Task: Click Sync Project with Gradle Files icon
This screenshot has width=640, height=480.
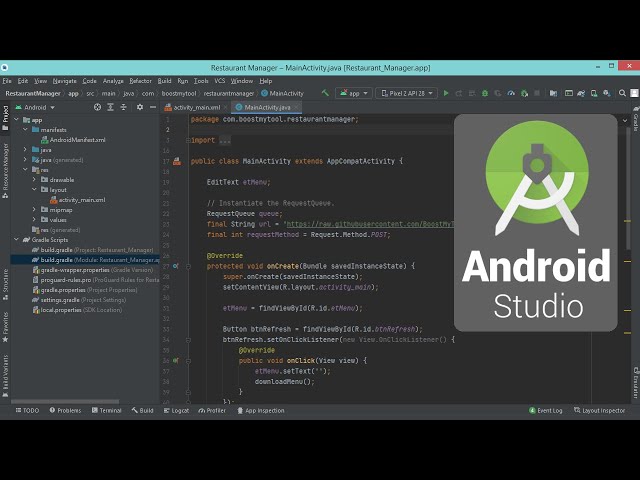Action: click(x=581, y=93)
